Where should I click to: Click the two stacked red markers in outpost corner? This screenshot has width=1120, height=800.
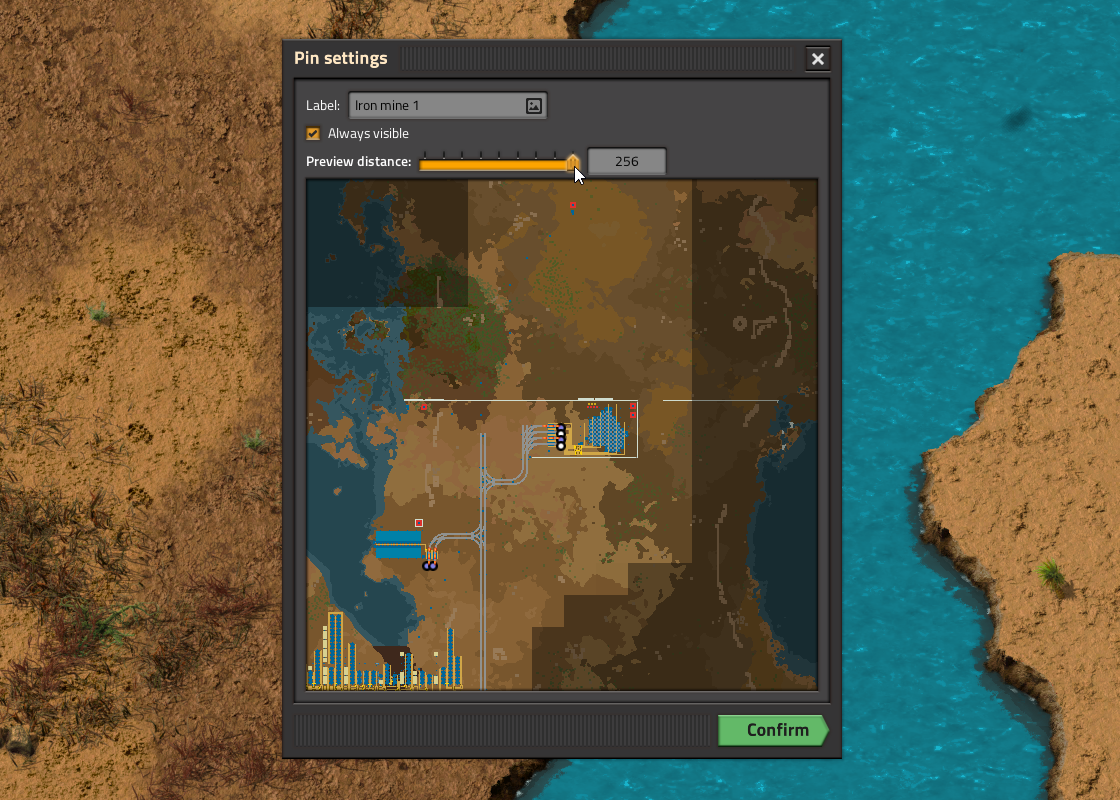pyautogui.click(x=632, y=410)
